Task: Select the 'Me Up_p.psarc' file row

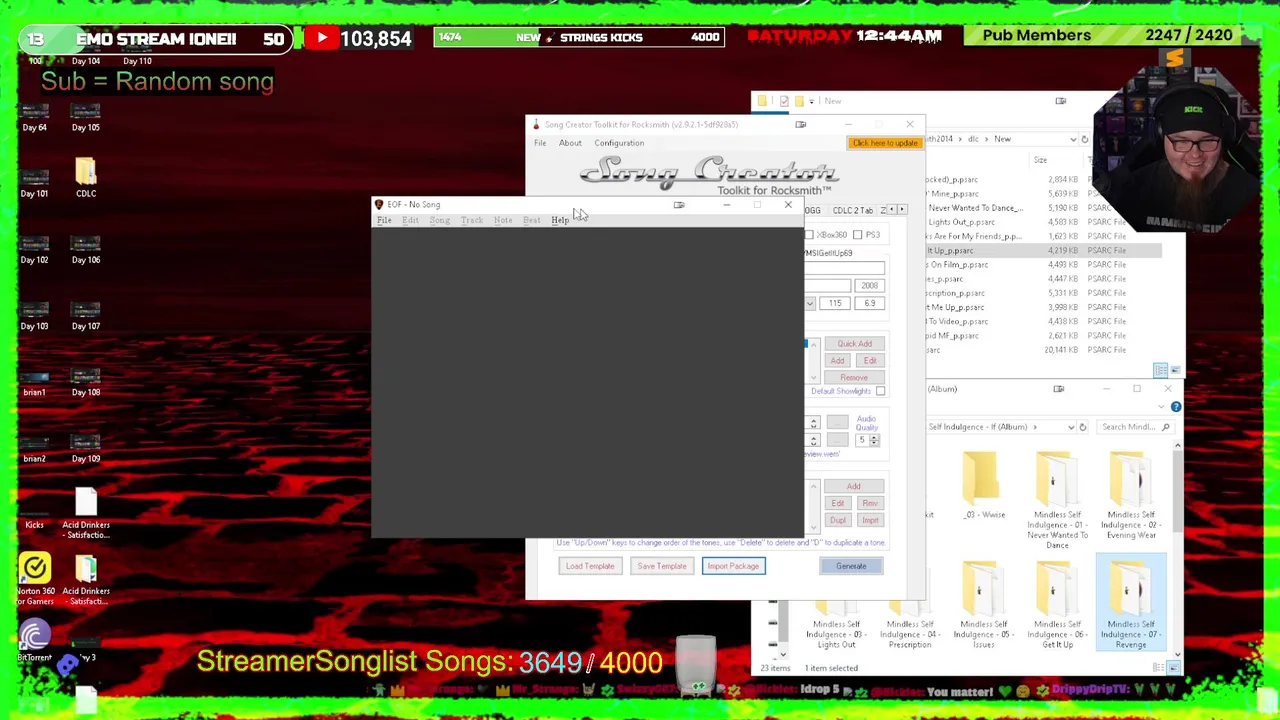Action: [1044, 307]
